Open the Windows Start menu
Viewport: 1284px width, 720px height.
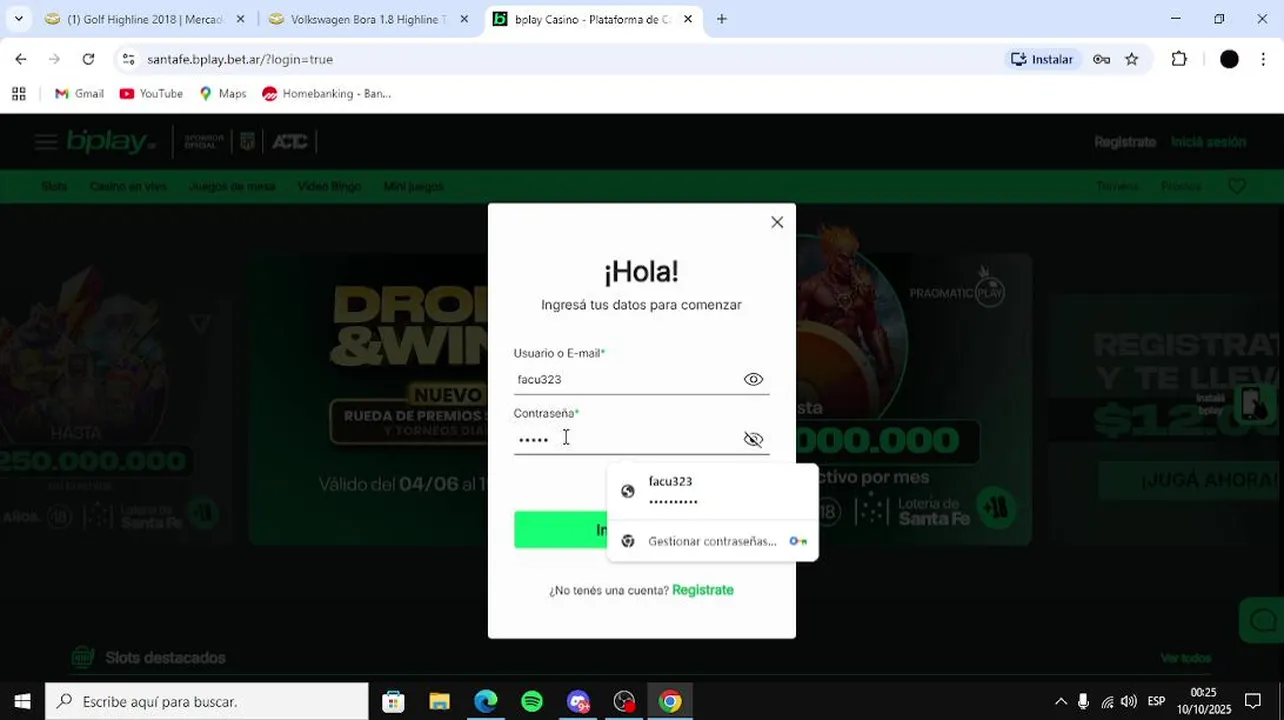[22, 702]
